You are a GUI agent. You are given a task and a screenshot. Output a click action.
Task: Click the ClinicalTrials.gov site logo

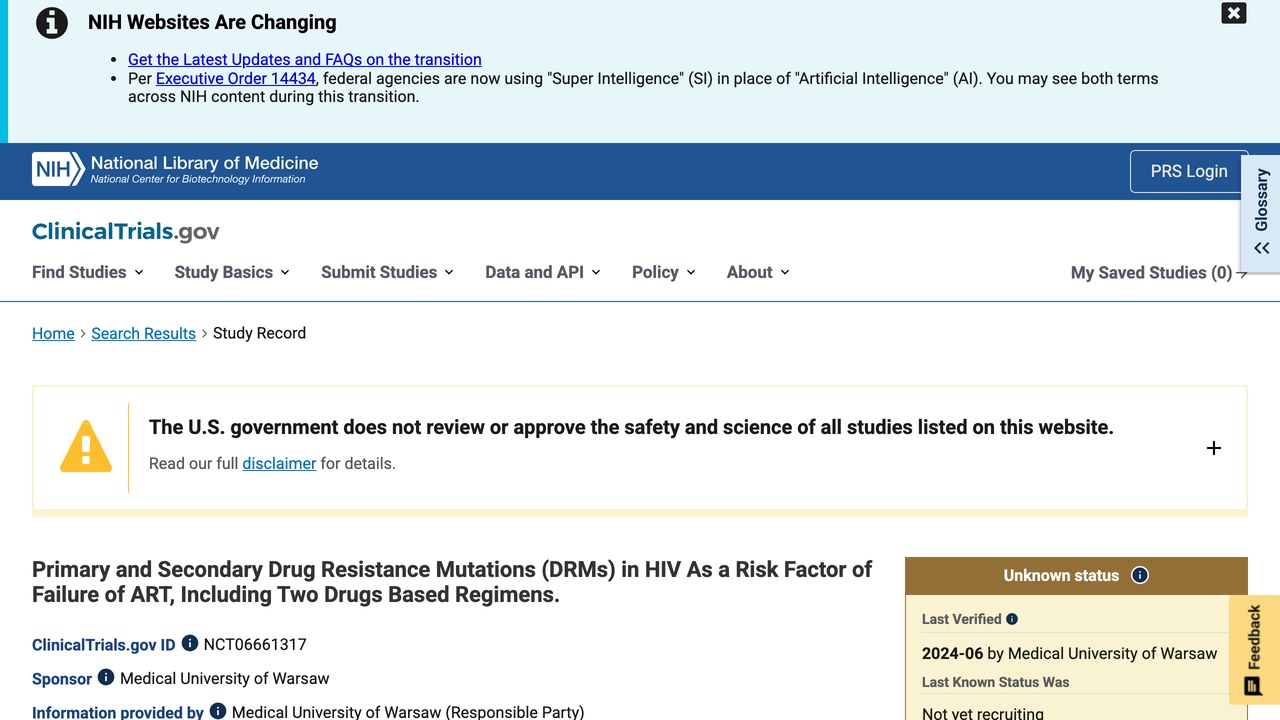(x=126, y=232)
